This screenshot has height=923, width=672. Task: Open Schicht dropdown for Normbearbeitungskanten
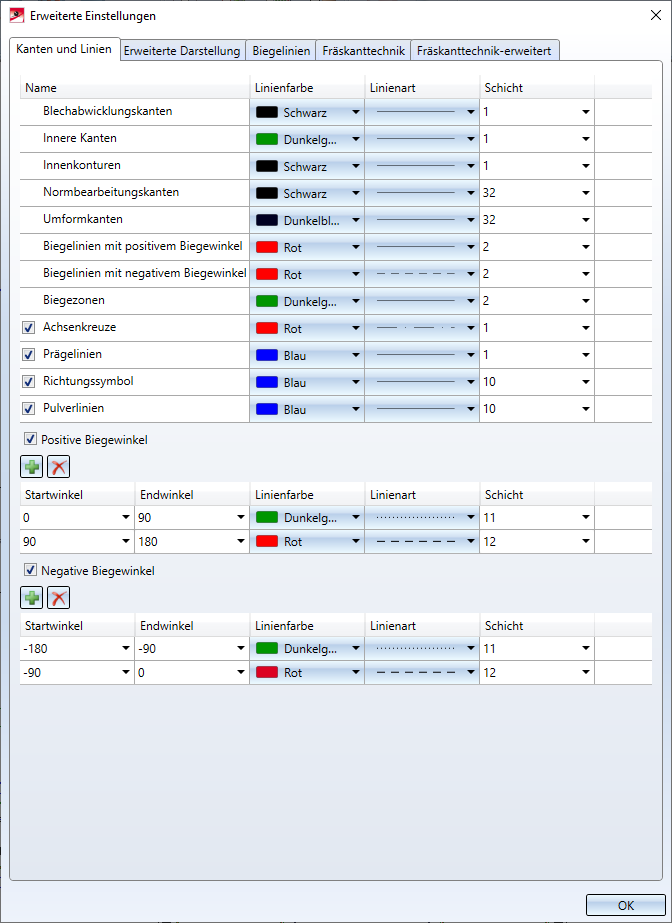[x=585, y=193]
